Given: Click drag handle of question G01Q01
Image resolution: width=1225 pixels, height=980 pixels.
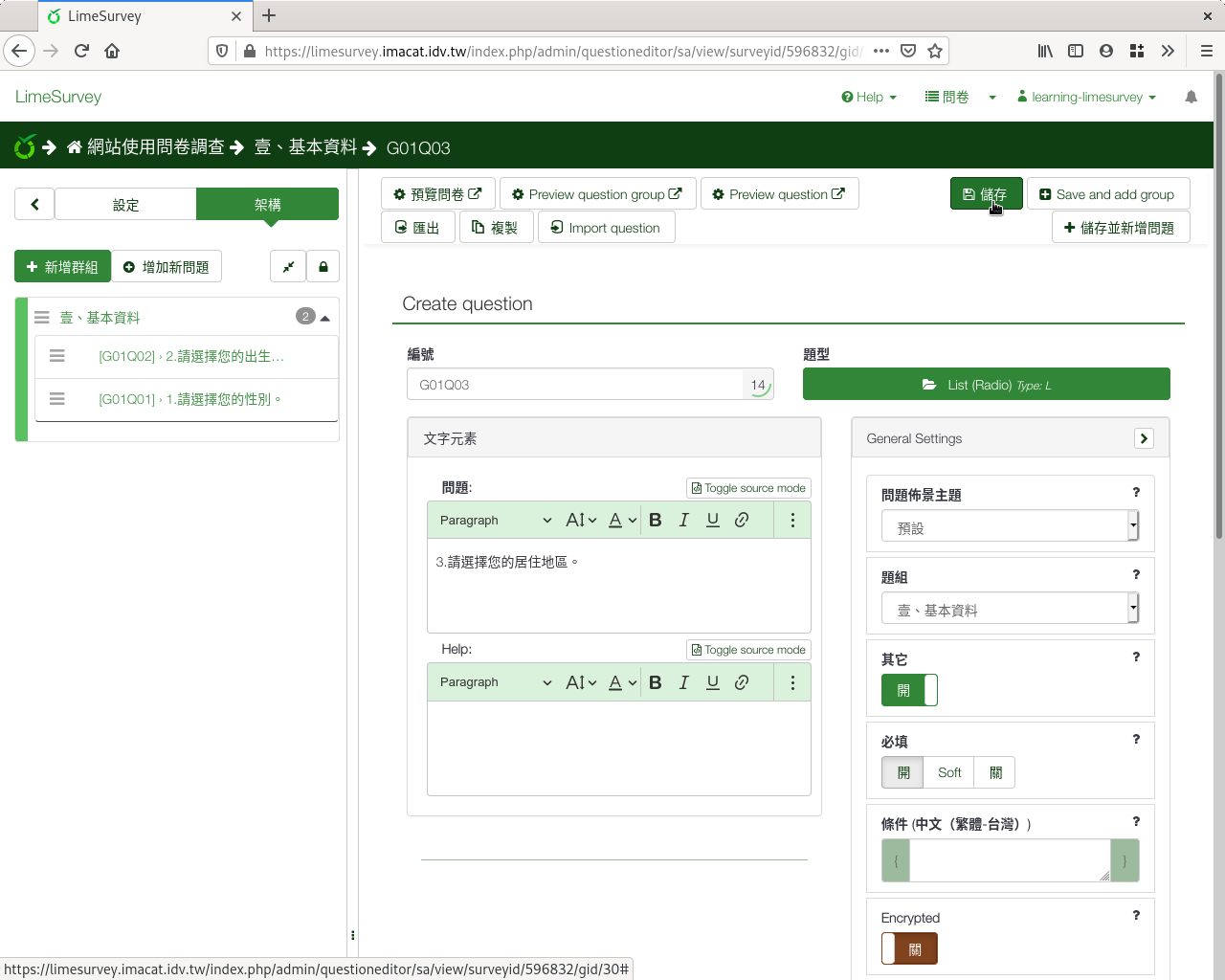Looking at the screenshot, I should [57, 399].
